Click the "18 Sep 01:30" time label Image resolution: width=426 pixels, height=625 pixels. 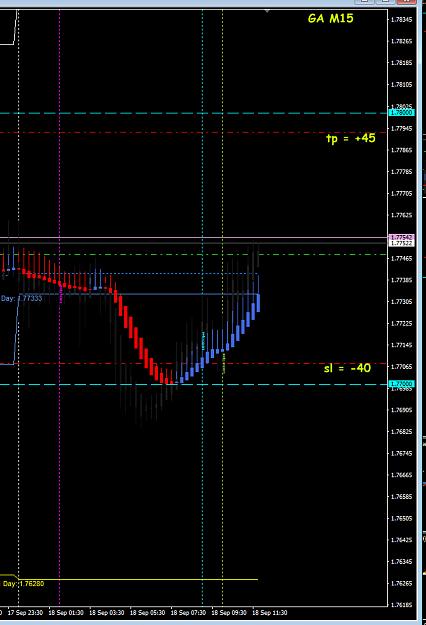[x=66, y=613]
